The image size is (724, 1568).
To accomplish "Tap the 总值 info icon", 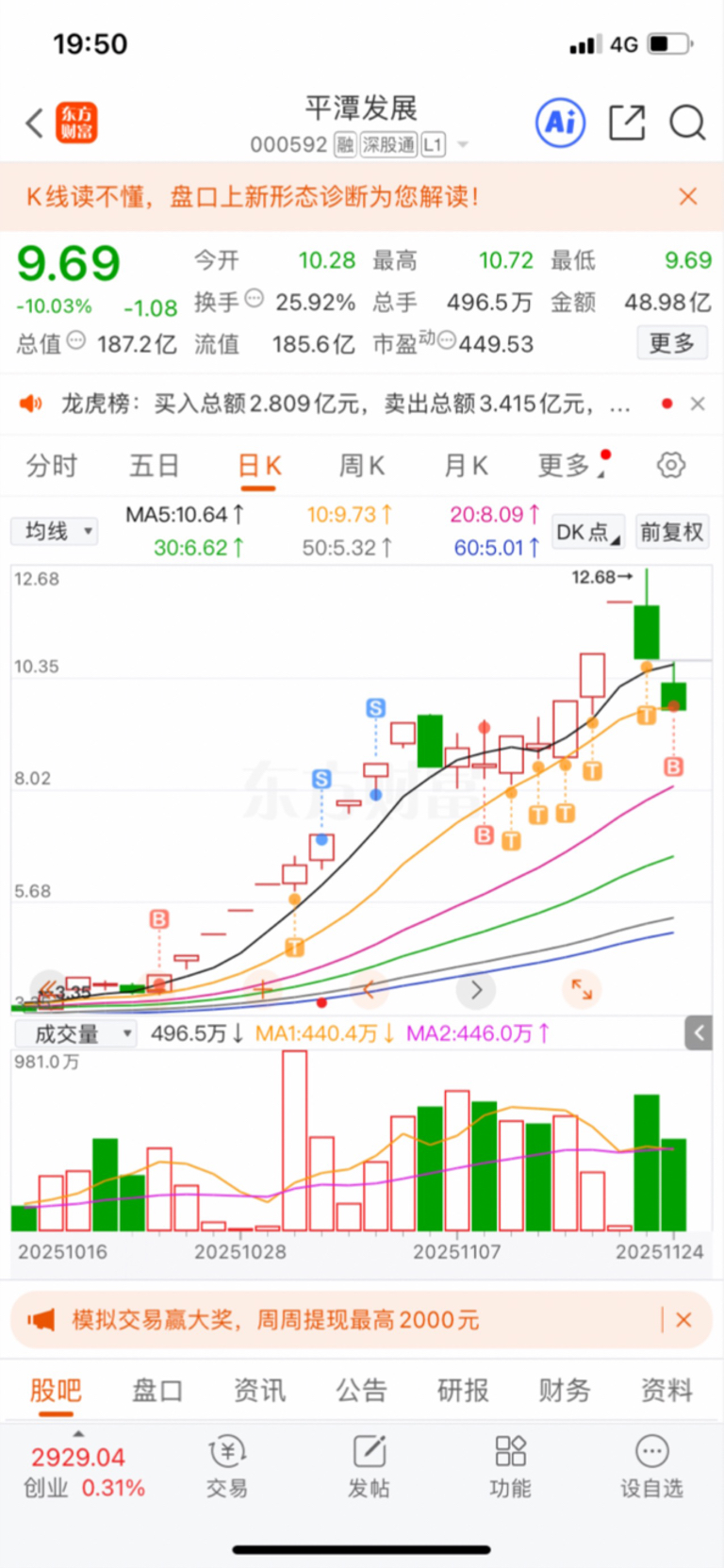I will pyautogui.click(x=76, y=340).
